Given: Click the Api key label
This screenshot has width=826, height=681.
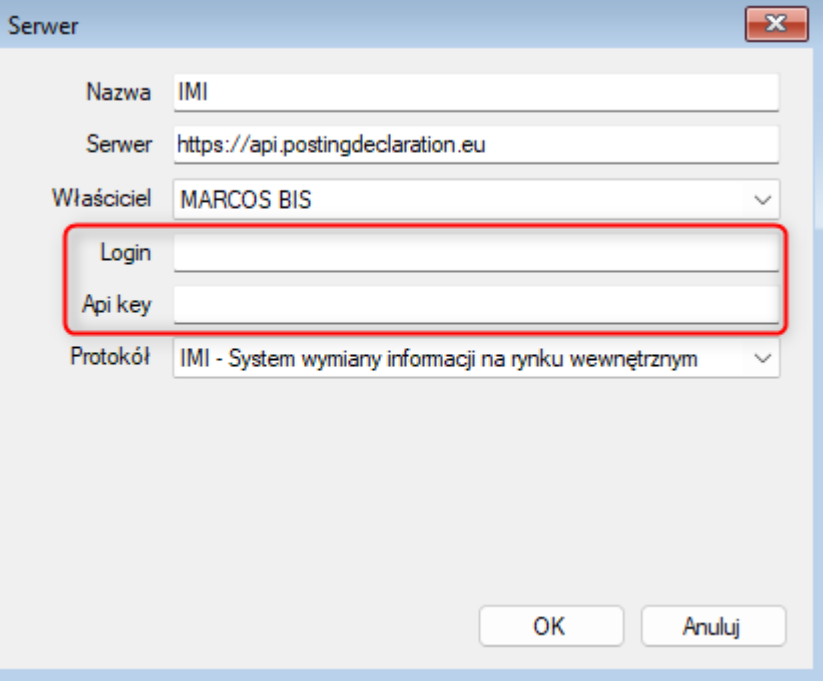Looking at the screenshot, I should click(117, 304).
